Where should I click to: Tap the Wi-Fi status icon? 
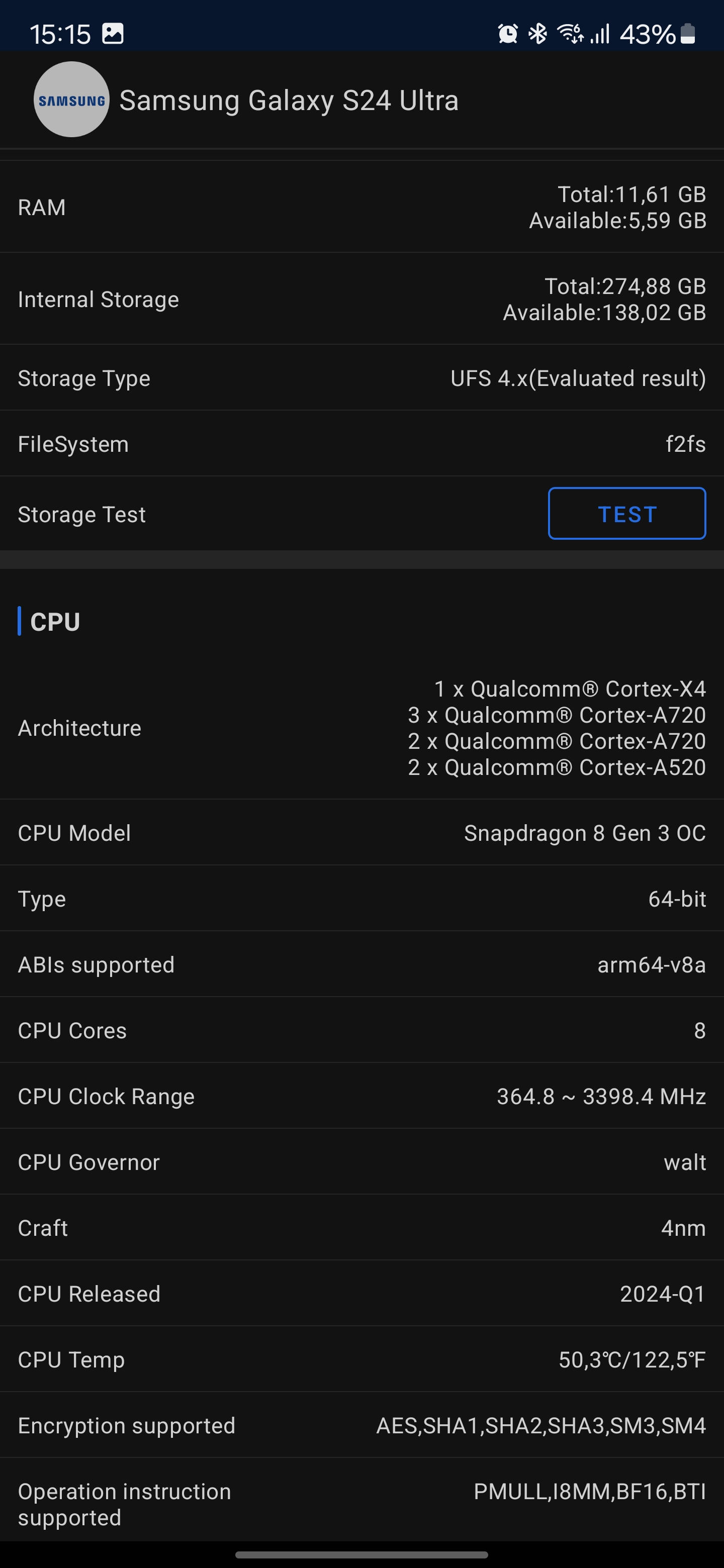[x=571, y=34]
